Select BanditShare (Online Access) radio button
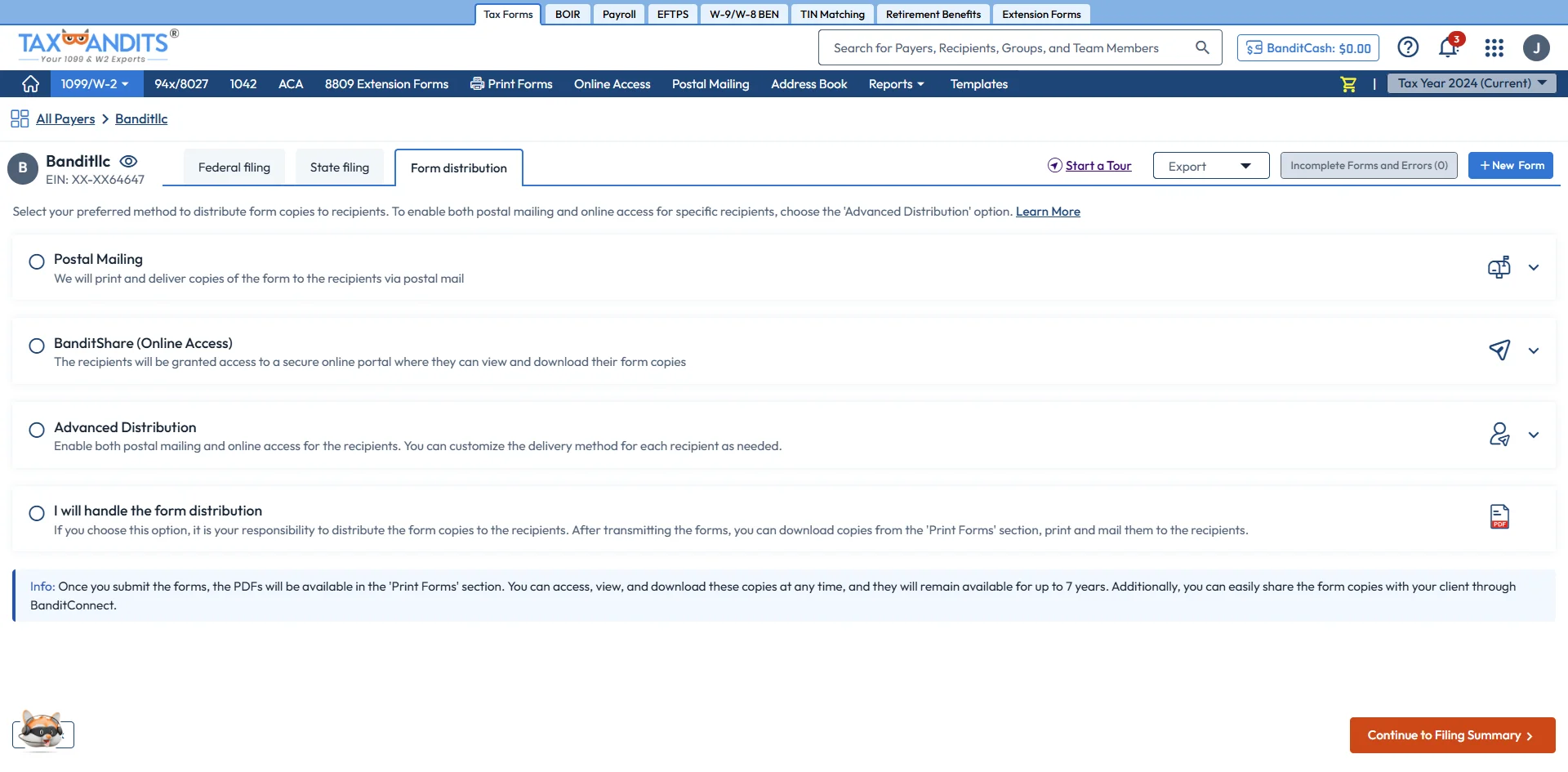Screen dimensions: 1568x772 coord(37,346)
